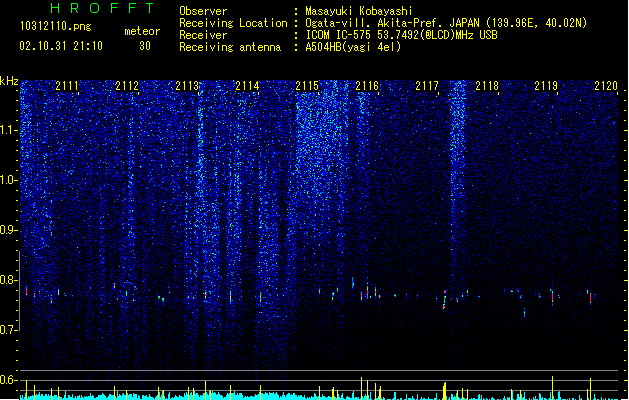Click time marker 2117

pyautogui.click(x=427, y=86)
